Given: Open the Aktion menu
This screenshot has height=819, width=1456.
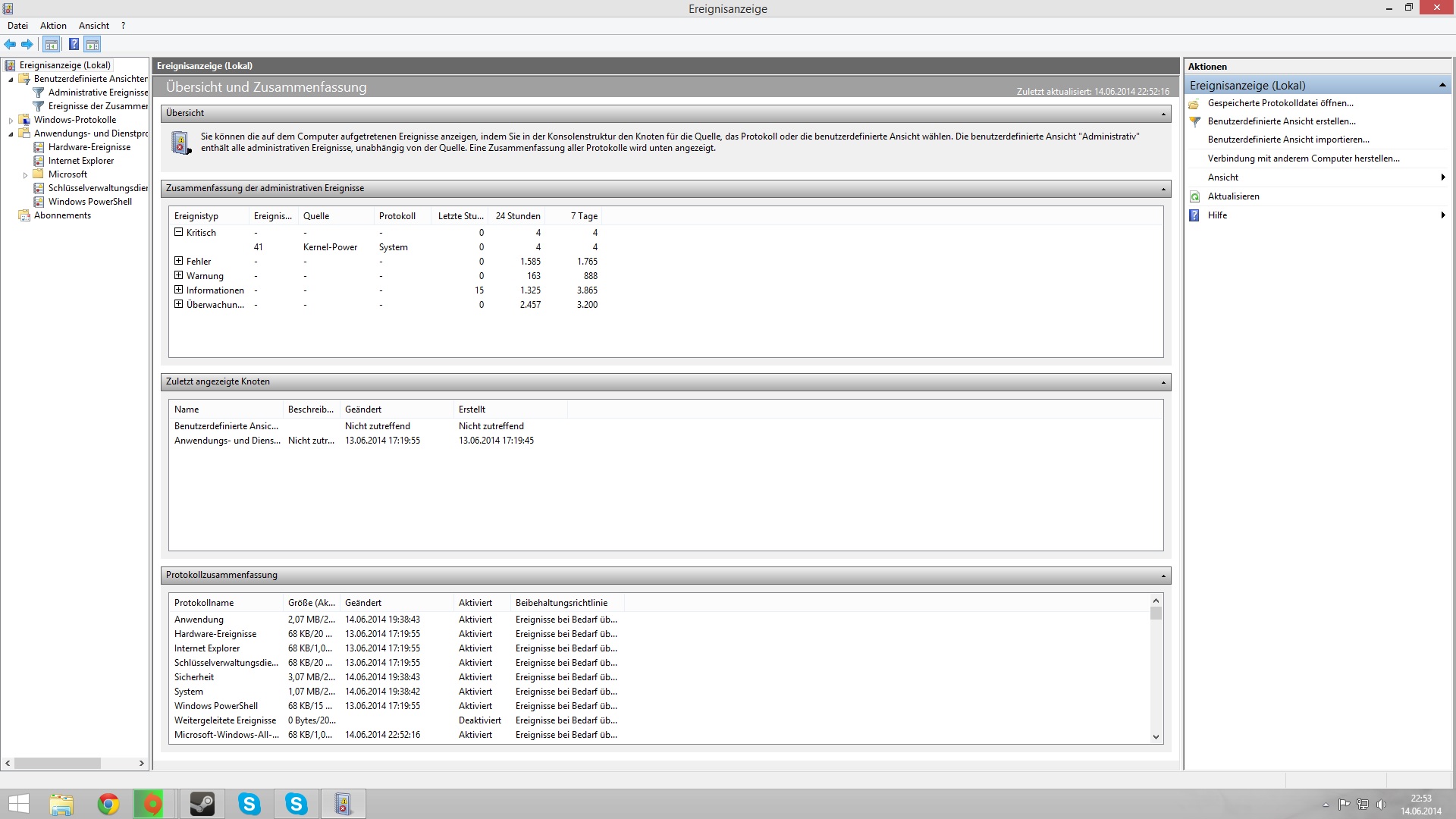Looking at the screenshot, I should (53, 25).
